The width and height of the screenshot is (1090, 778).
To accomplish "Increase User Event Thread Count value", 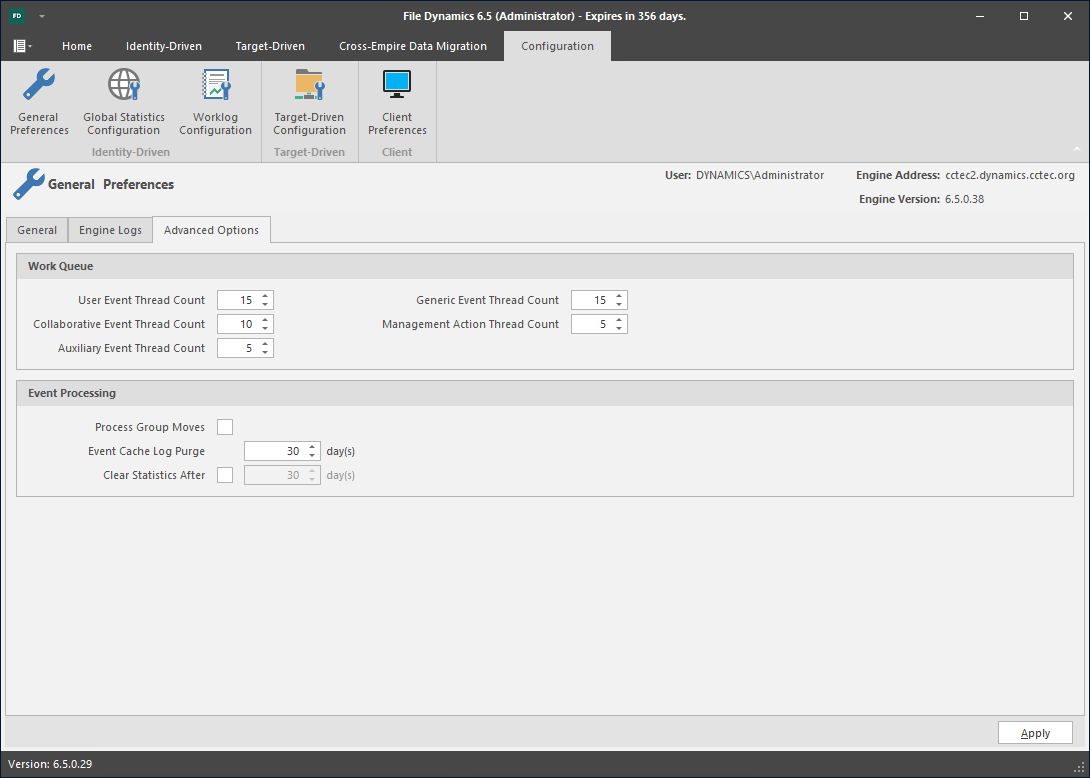I will pos(265,296).
